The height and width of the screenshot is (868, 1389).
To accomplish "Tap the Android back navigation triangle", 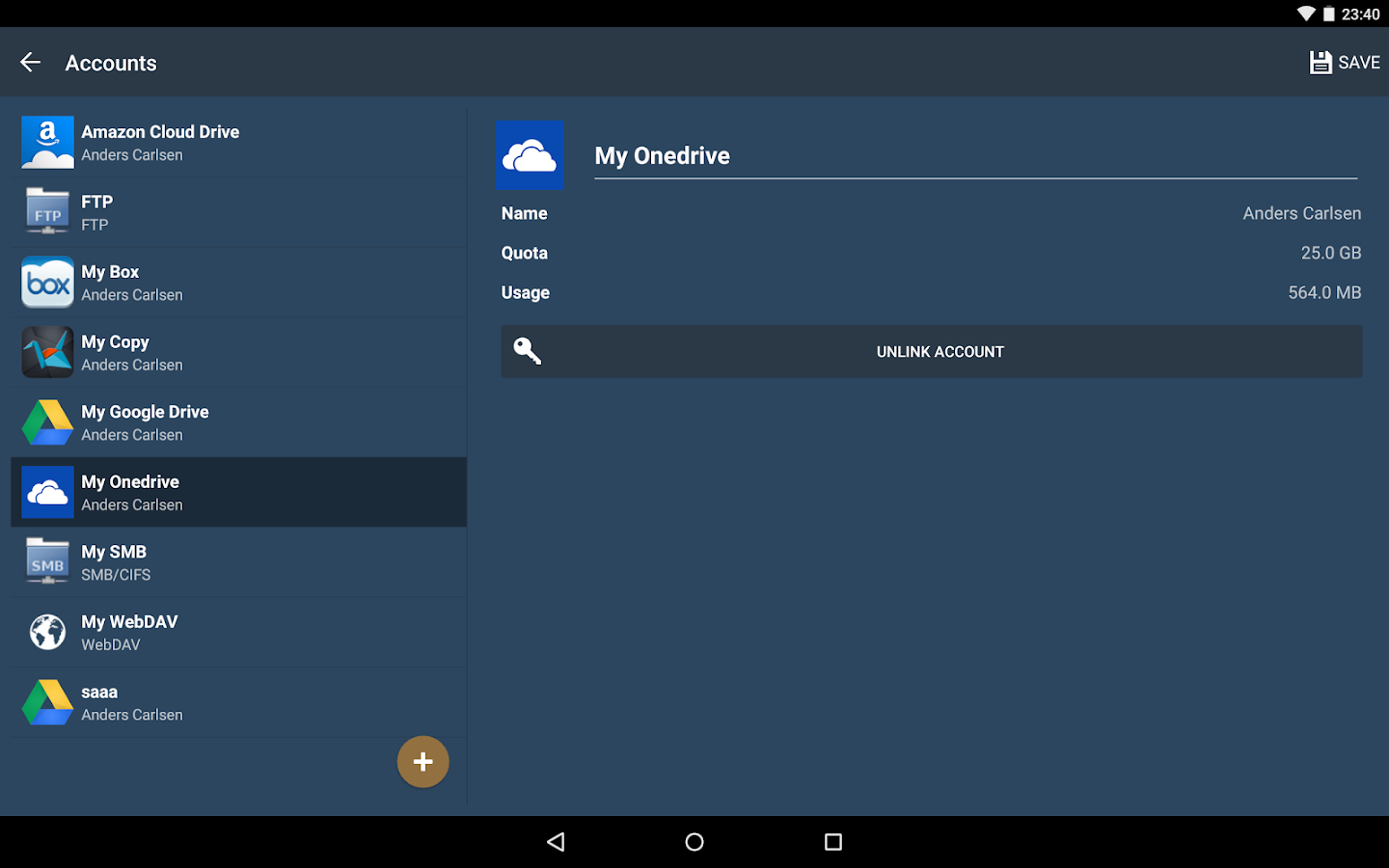I will (x=556, y=841).
